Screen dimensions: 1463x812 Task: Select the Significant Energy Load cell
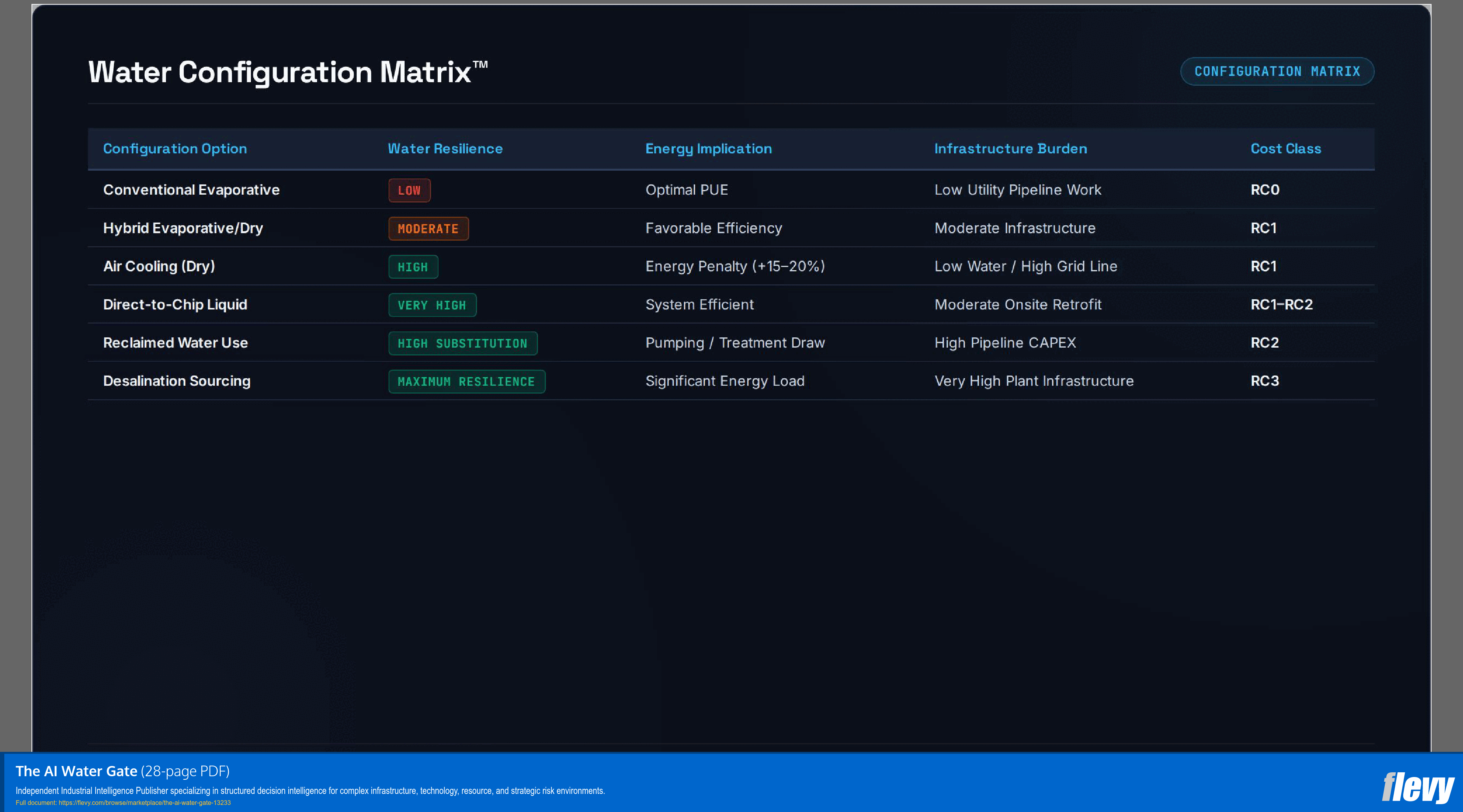[725, 381]
